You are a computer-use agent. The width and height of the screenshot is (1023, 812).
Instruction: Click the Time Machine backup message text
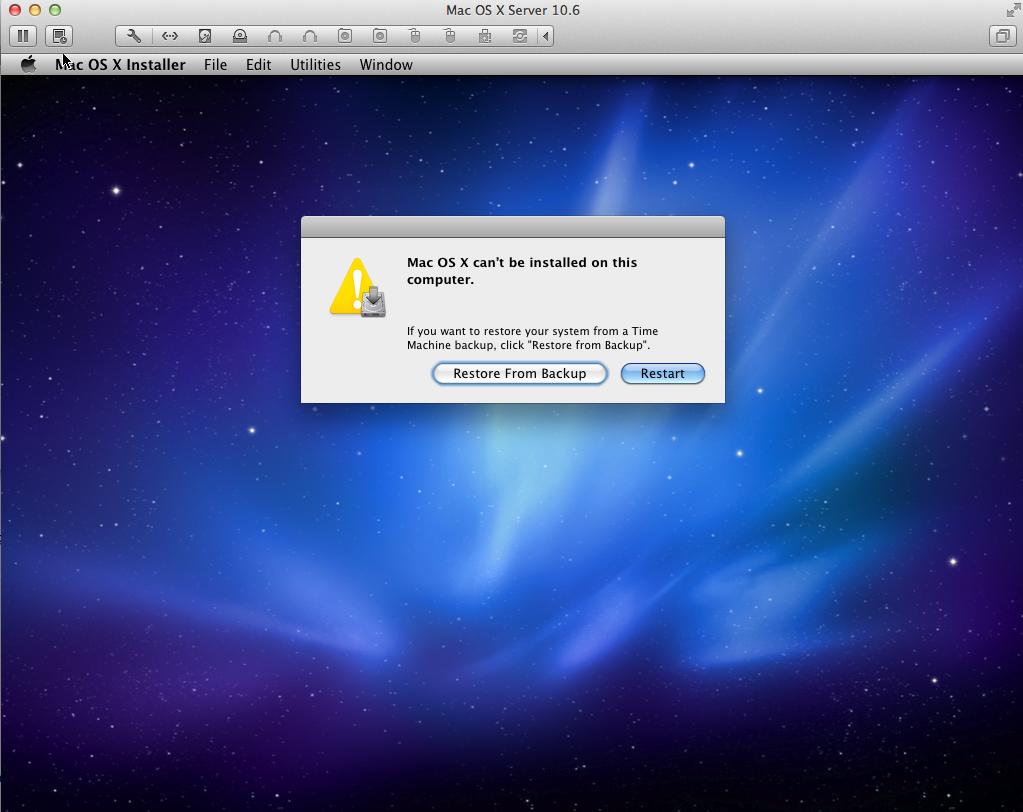click(532, 338)
